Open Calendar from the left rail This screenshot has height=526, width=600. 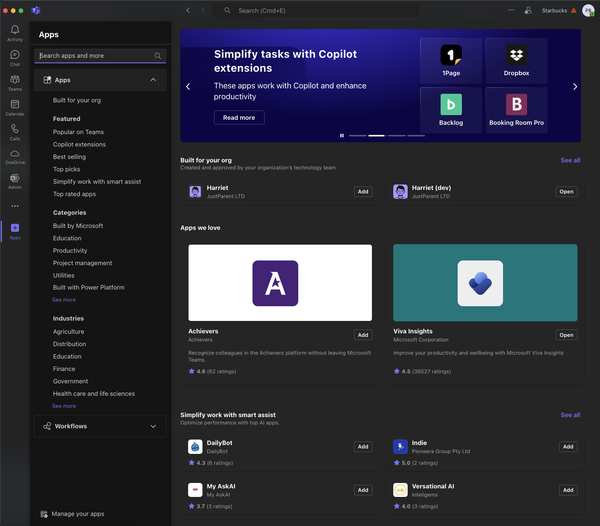[x=14, y=106]
